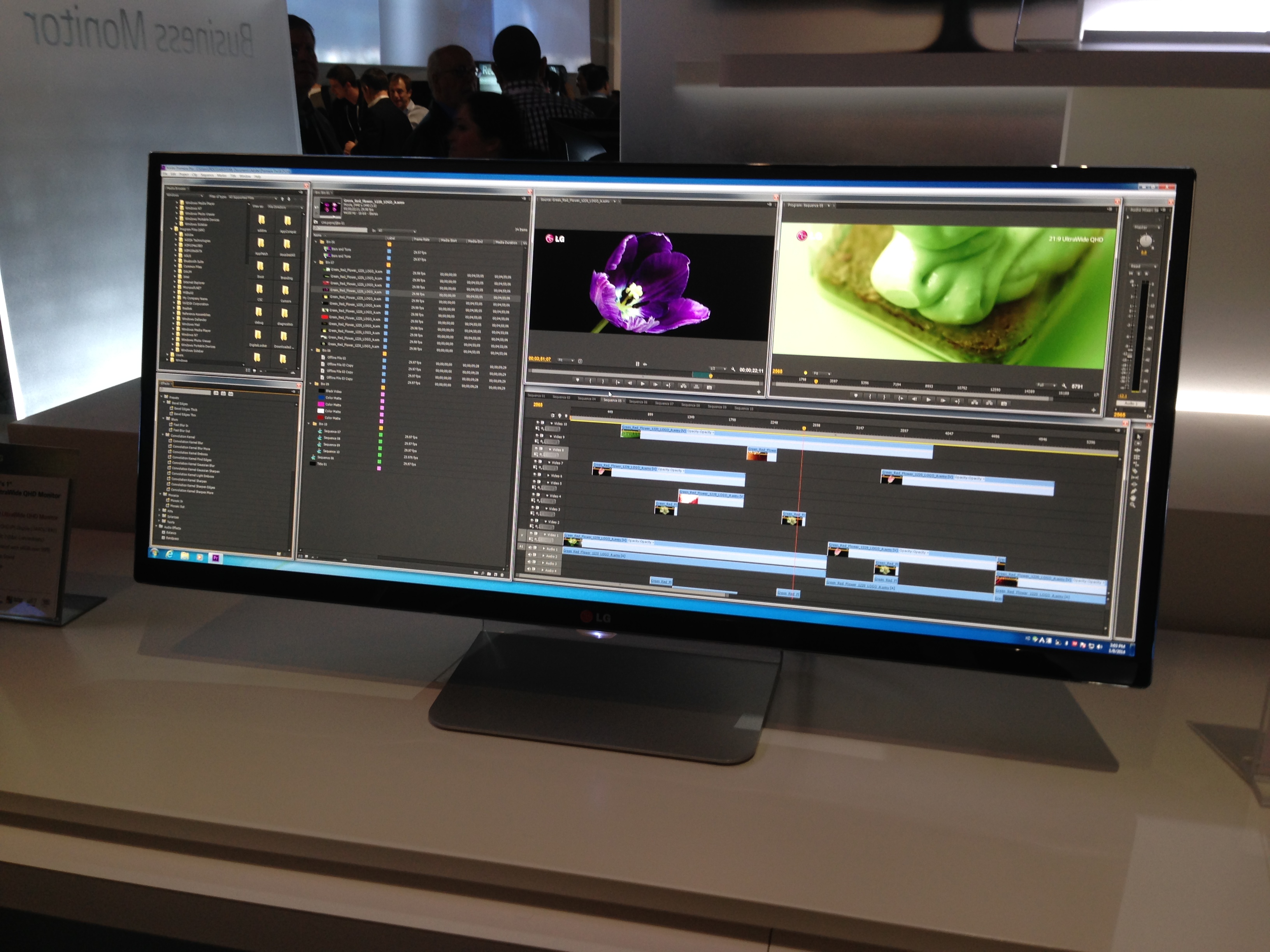Toggle eye visibility for Video 10 track
1270x952 pixels.
click(x=538, y=422)
